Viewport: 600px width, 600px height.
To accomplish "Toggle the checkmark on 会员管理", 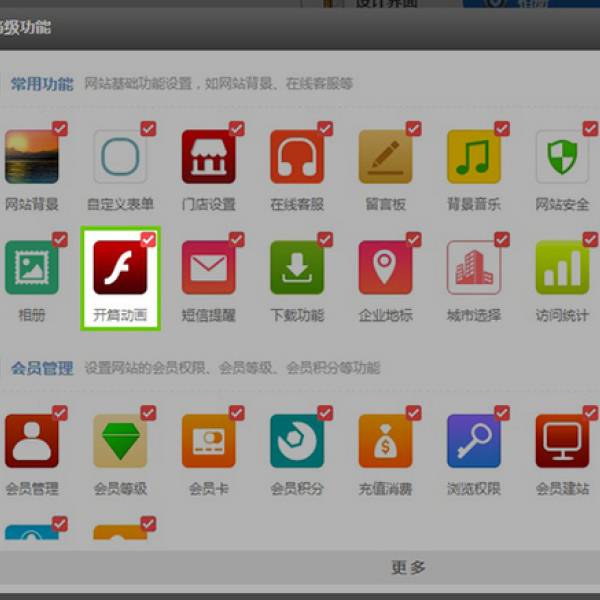I will [x=60, y=413].
